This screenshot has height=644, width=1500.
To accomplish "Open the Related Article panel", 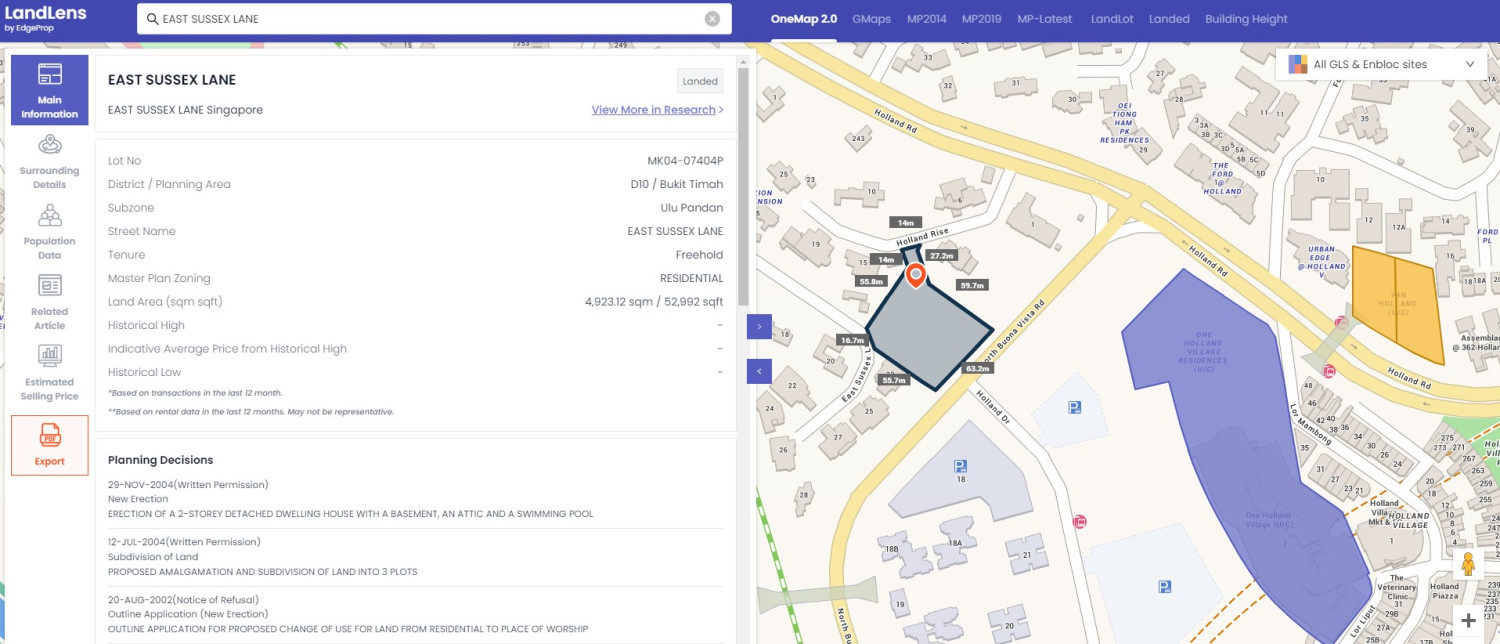I will coord(50,300).
